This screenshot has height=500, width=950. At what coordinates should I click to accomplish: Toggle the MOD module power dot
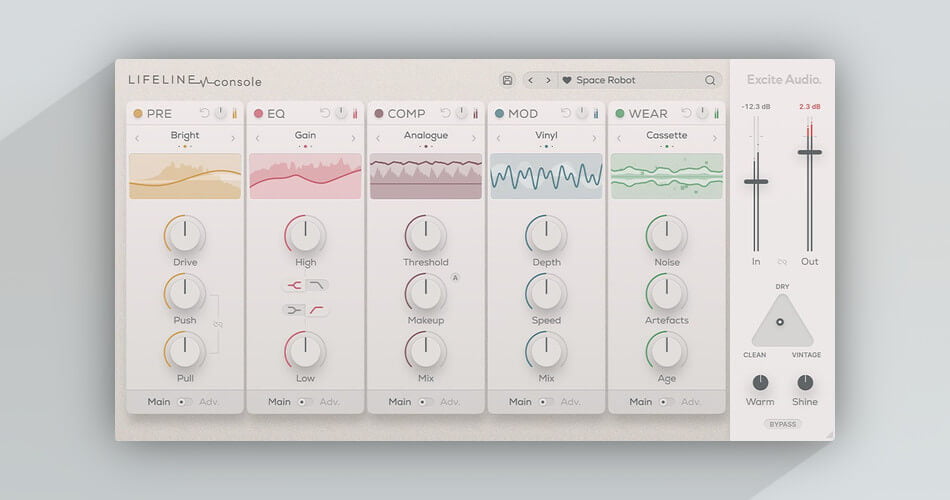tap(499, 113)
